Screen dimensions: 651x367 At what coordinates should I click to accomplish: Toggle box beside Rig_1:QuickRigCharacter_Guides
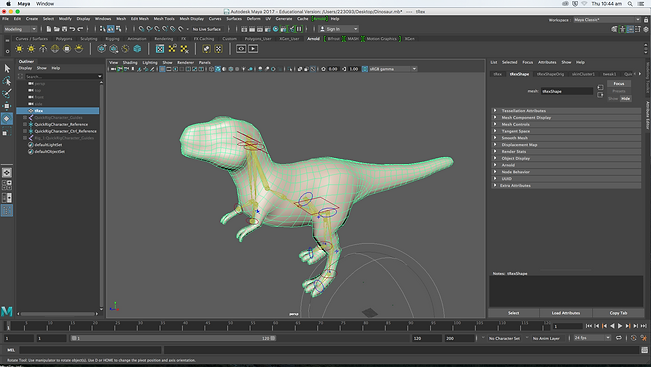pyautogui.click(x=25, y=138)
